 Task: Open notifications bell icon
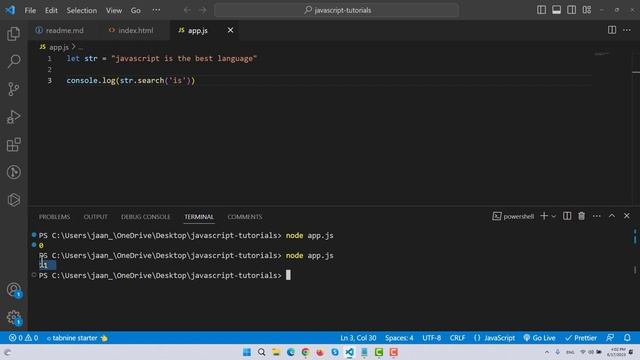click(627, 338)
